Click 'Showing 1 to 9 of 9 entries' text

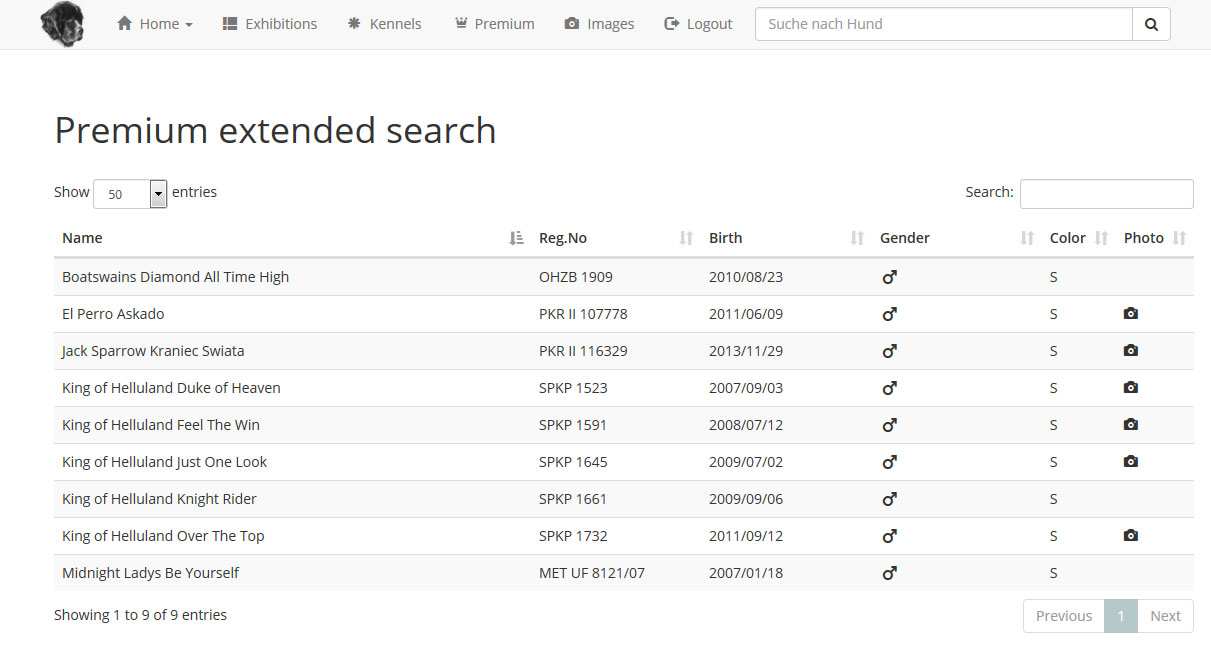[x=140, y=615]
